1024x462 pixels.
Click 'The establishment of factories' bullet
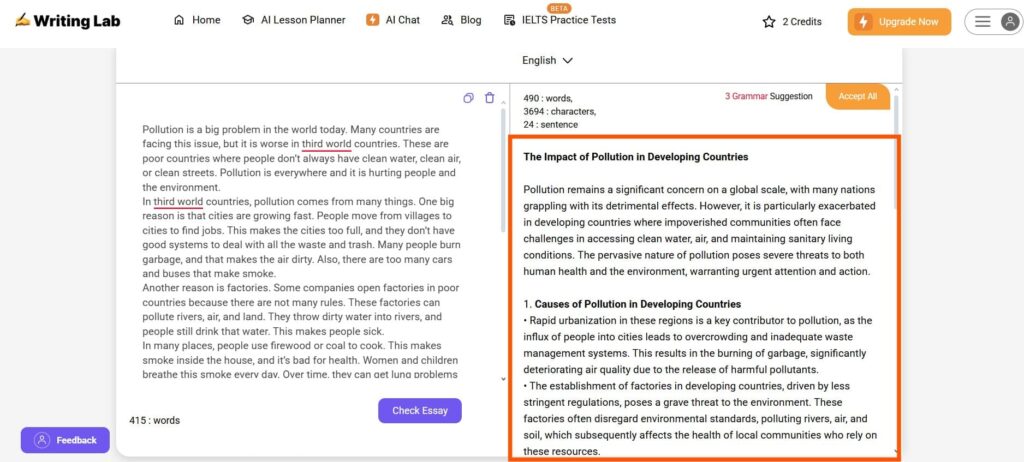pyautogui.click(x=700, y=418)
